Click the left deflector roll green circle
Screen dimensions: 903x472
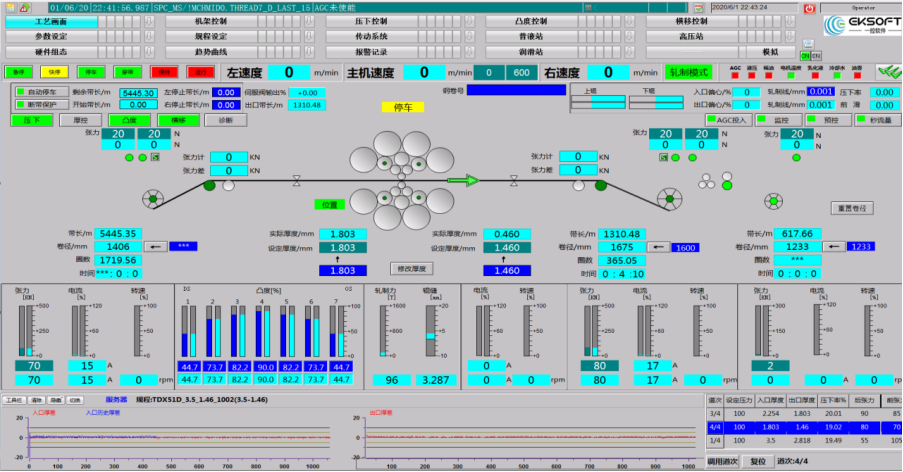[x=210, y=185]
